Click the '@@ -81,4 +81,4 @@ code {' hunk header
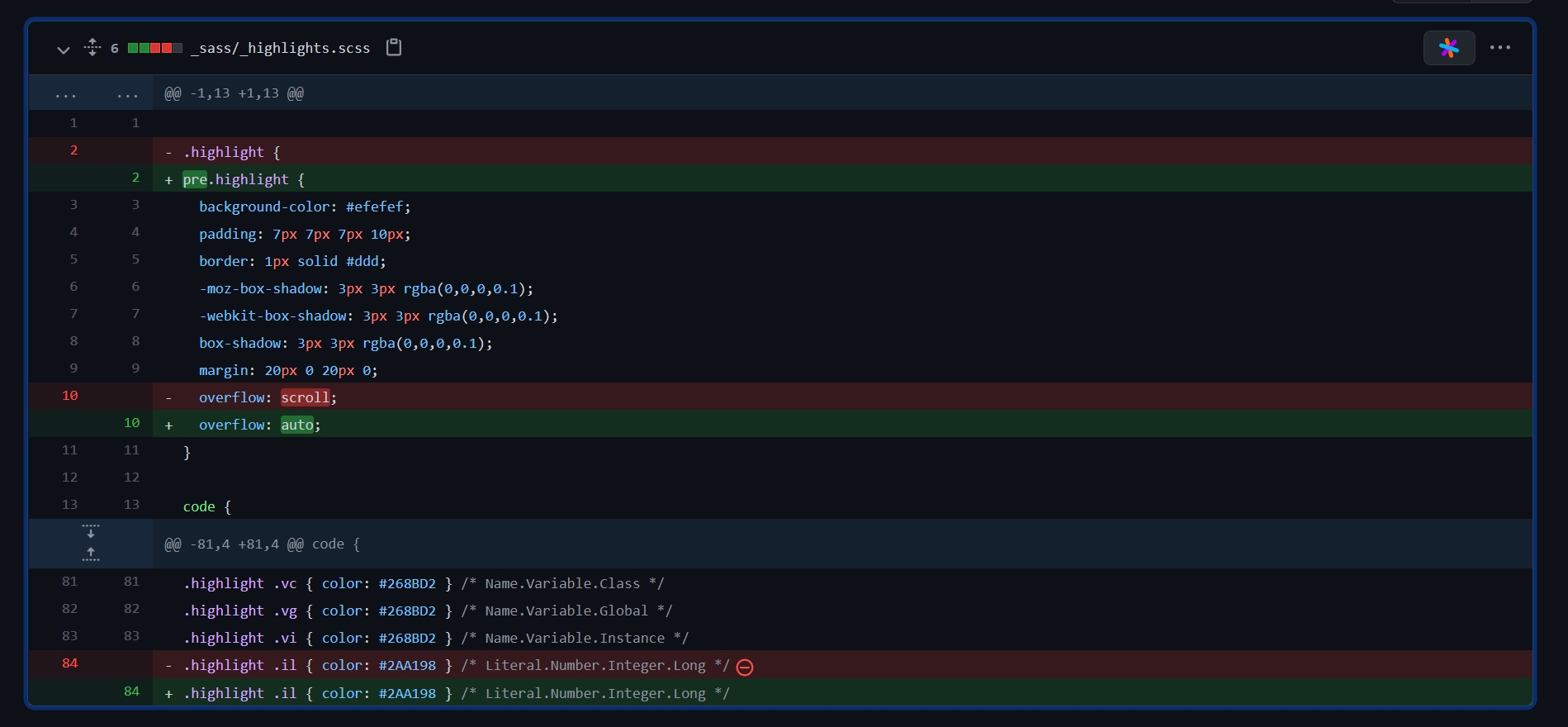The width and height of the screenshot is (1568, 727). 262,544
